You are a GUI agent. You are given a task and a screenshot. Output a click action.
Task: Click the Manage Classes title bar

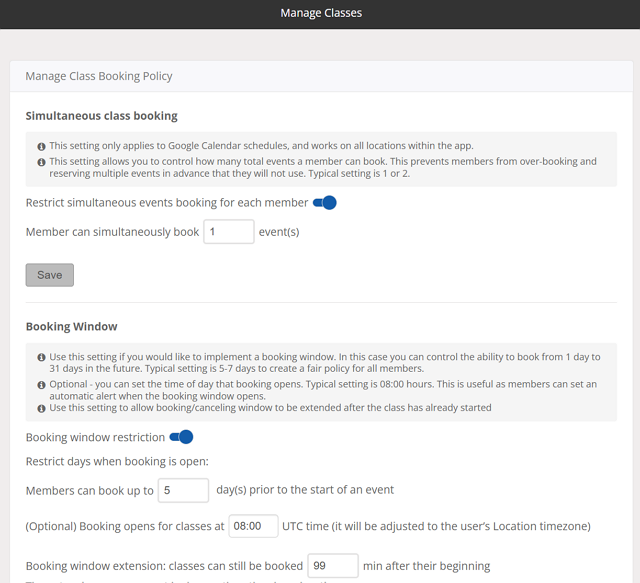tap(320, 14)
